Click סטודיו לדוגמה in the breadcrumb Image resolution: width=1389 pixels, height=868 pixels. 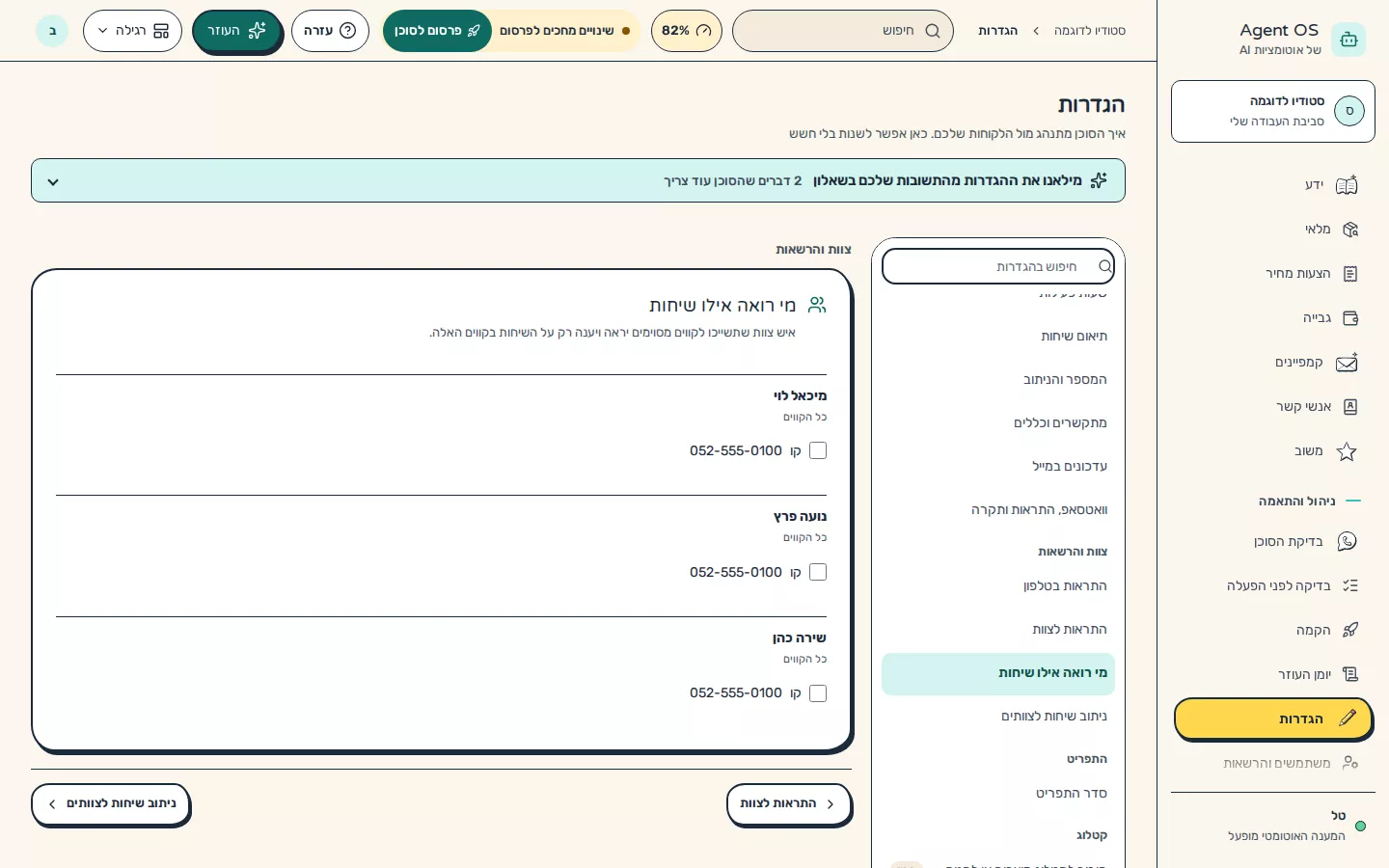1090,31
